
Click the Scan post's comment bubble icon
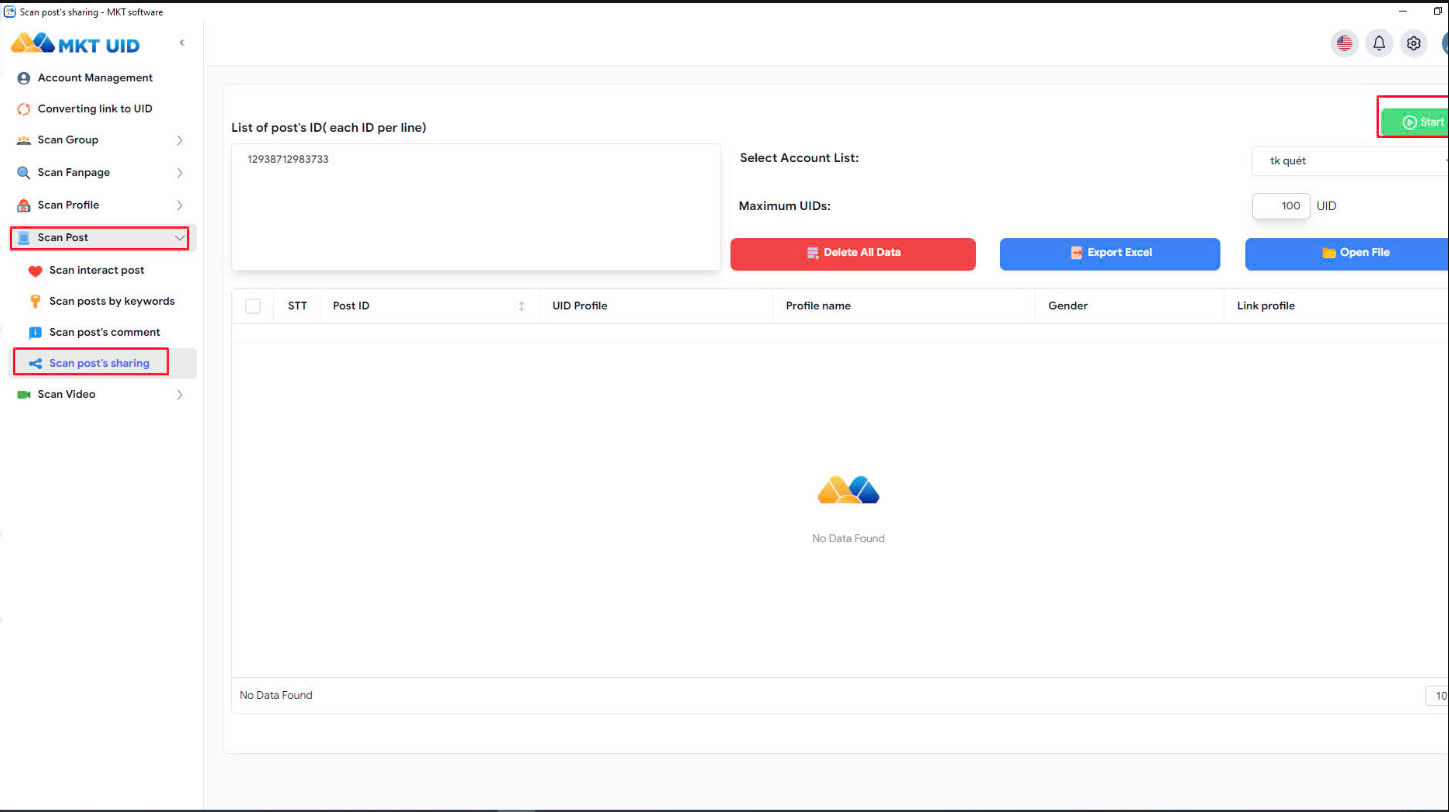point(36,333)
